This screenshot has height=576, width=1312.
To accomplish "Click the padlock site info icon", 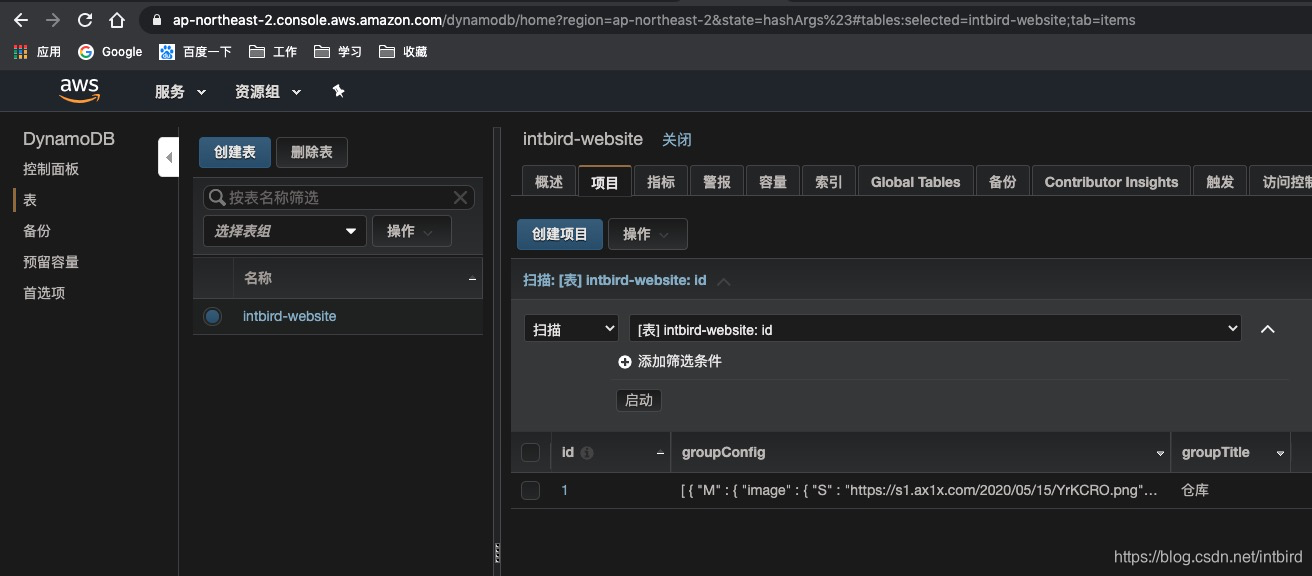I will tap(157, 20).
